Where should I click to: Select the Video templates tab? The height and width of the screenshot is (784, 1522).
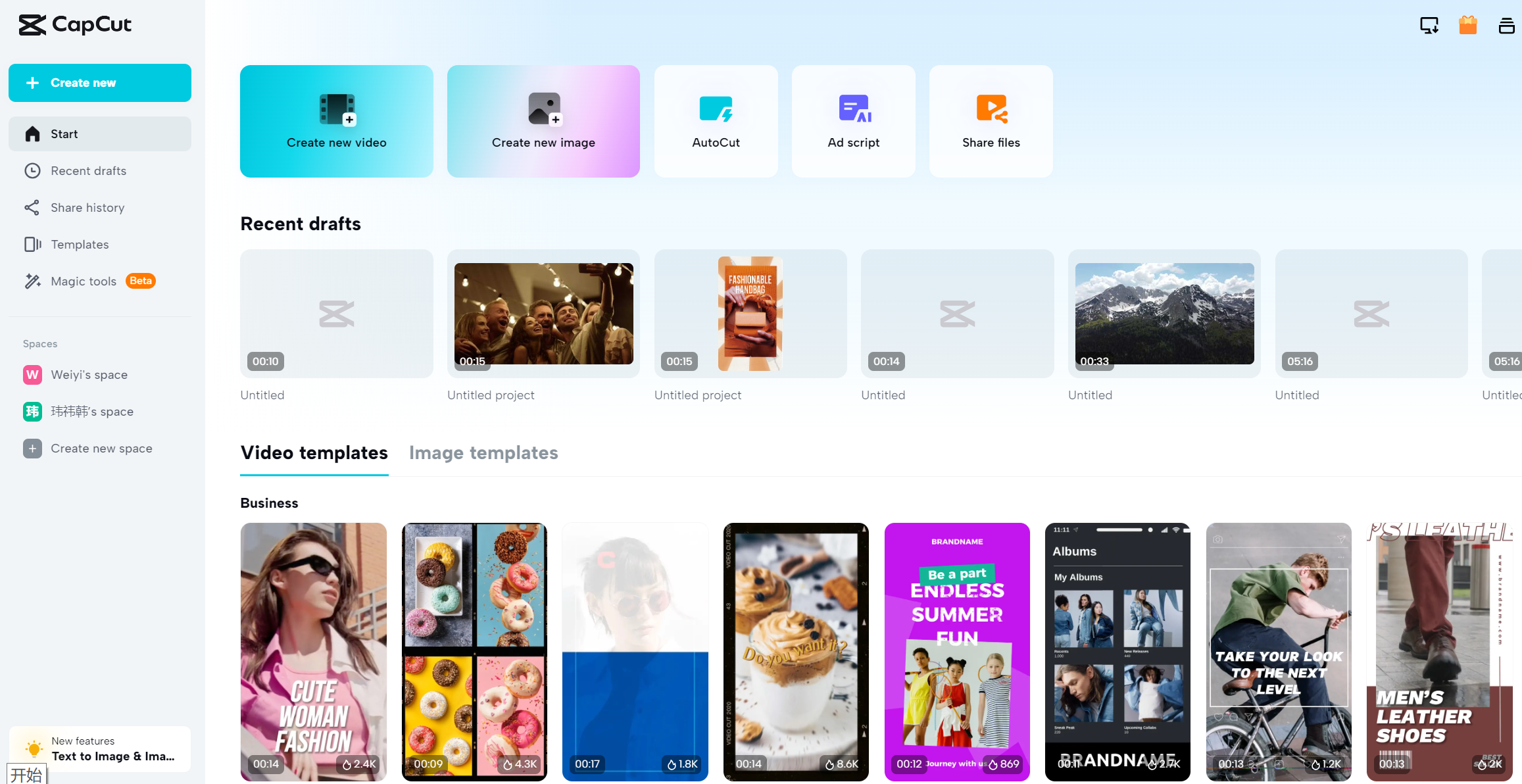click(x=314, y=452)
